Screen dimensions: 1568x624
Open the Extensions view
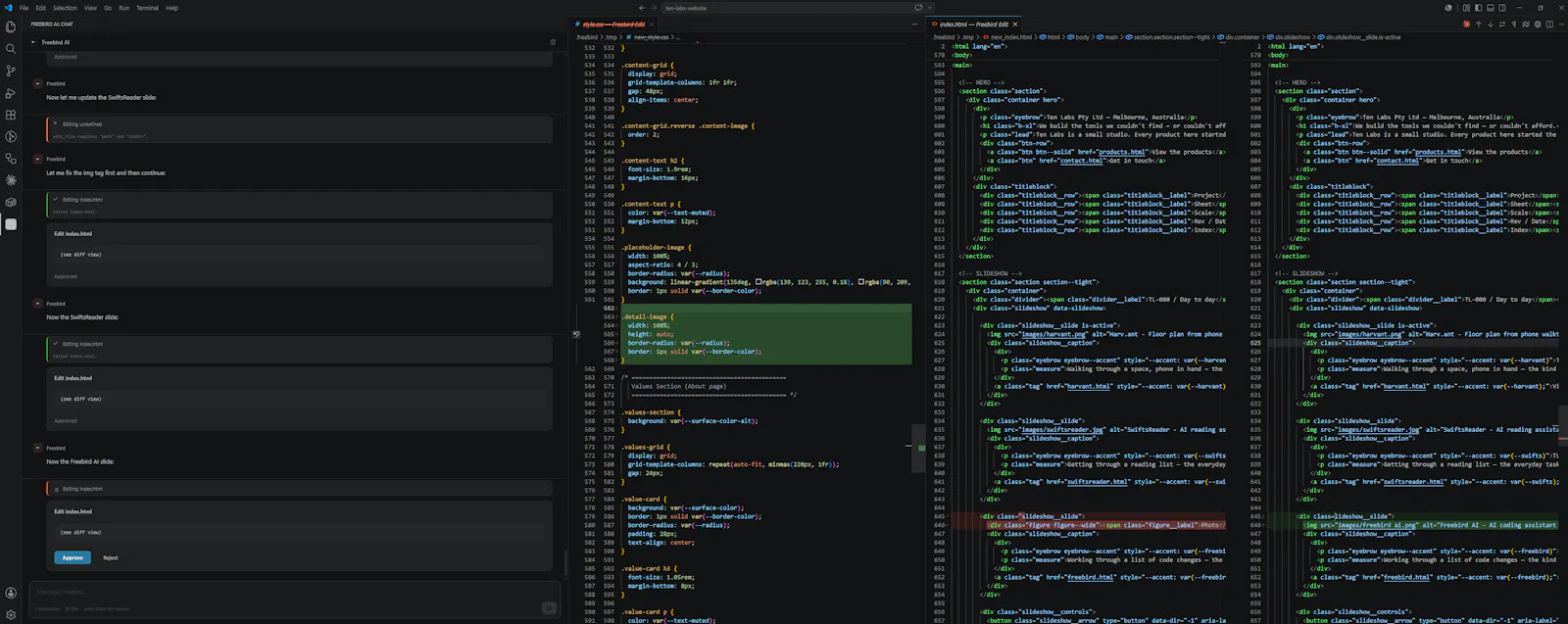click(x=11, y=115)
